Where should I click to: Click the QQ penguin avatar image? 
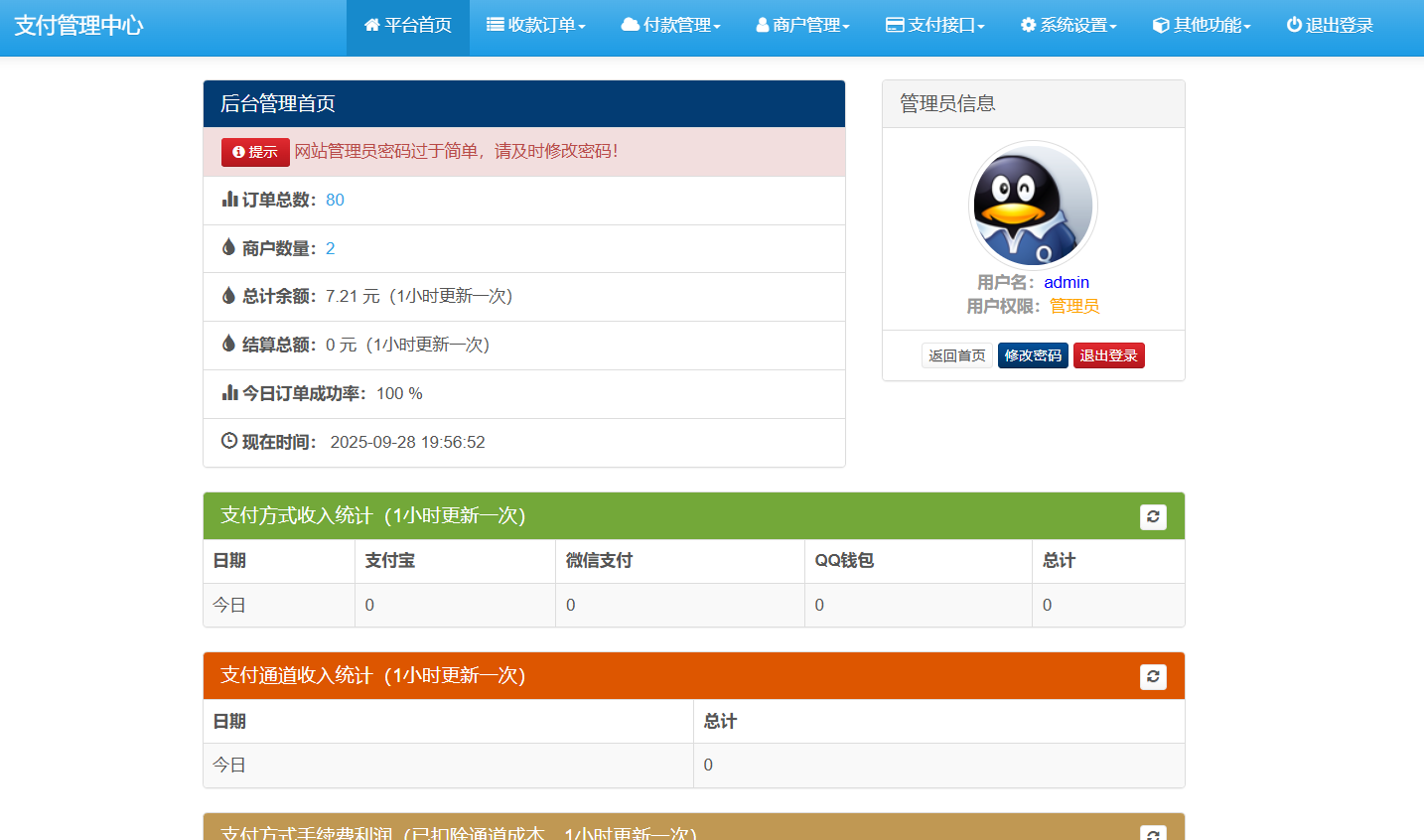tap(1033, 205)
